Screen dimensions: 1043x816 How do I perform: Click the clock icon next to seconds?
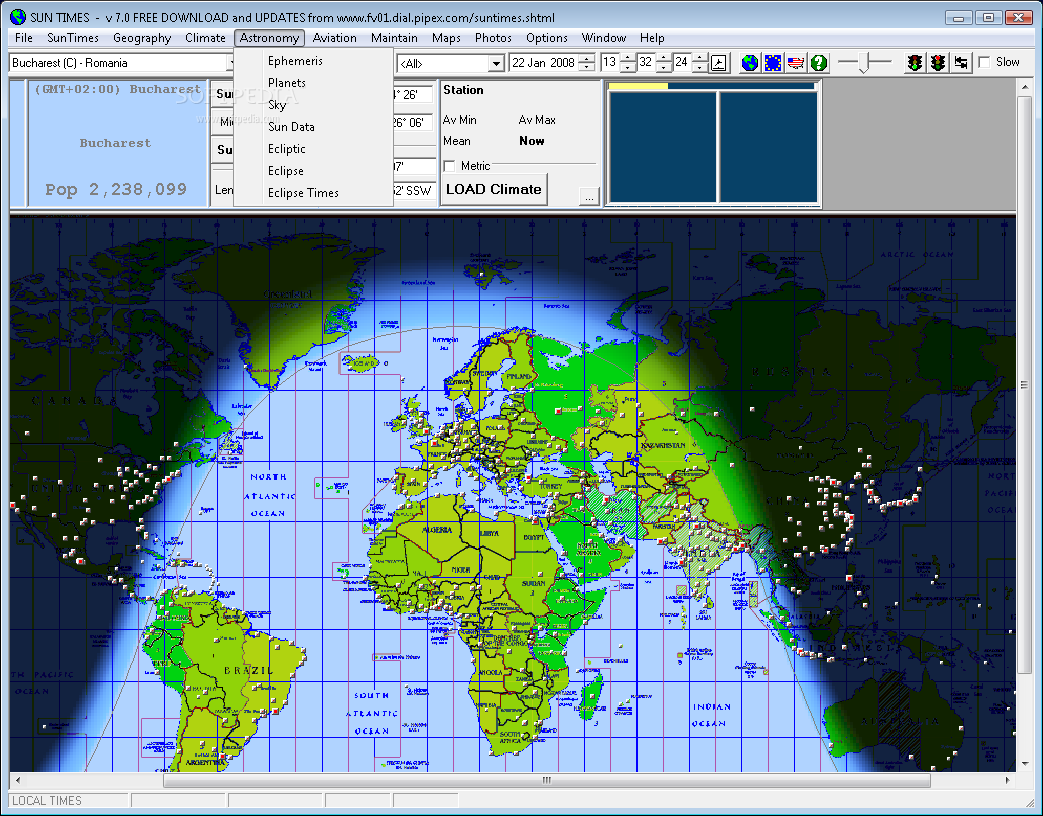pyautogui.click(x=718, y=63)
